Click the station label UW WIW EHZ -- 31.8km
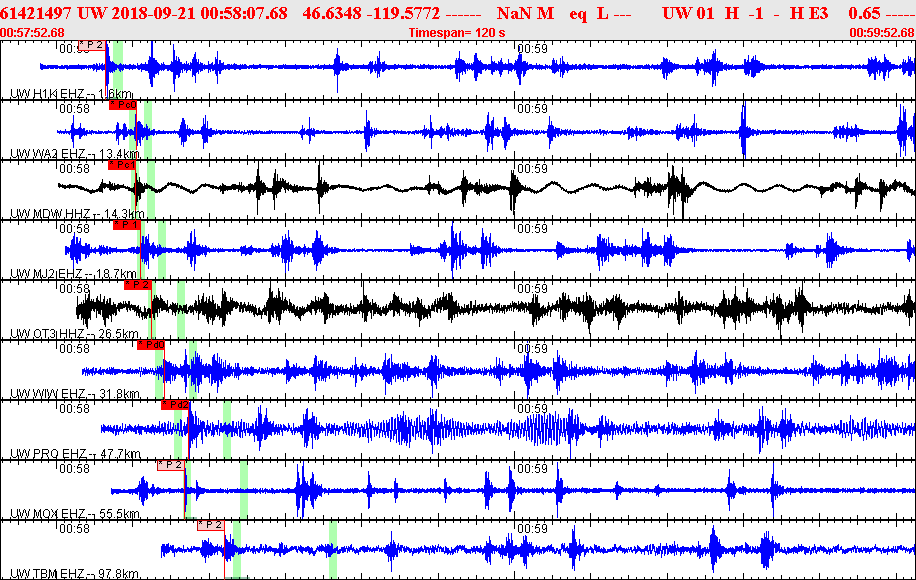916x580 pixels. click(75, 394)
